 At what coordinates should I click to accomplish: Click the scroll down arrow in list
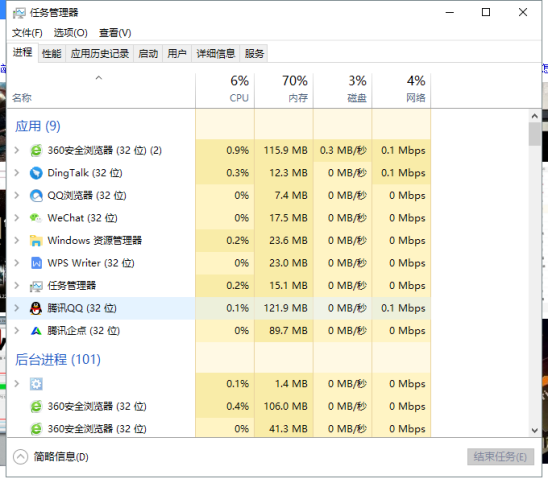point(534,431)
